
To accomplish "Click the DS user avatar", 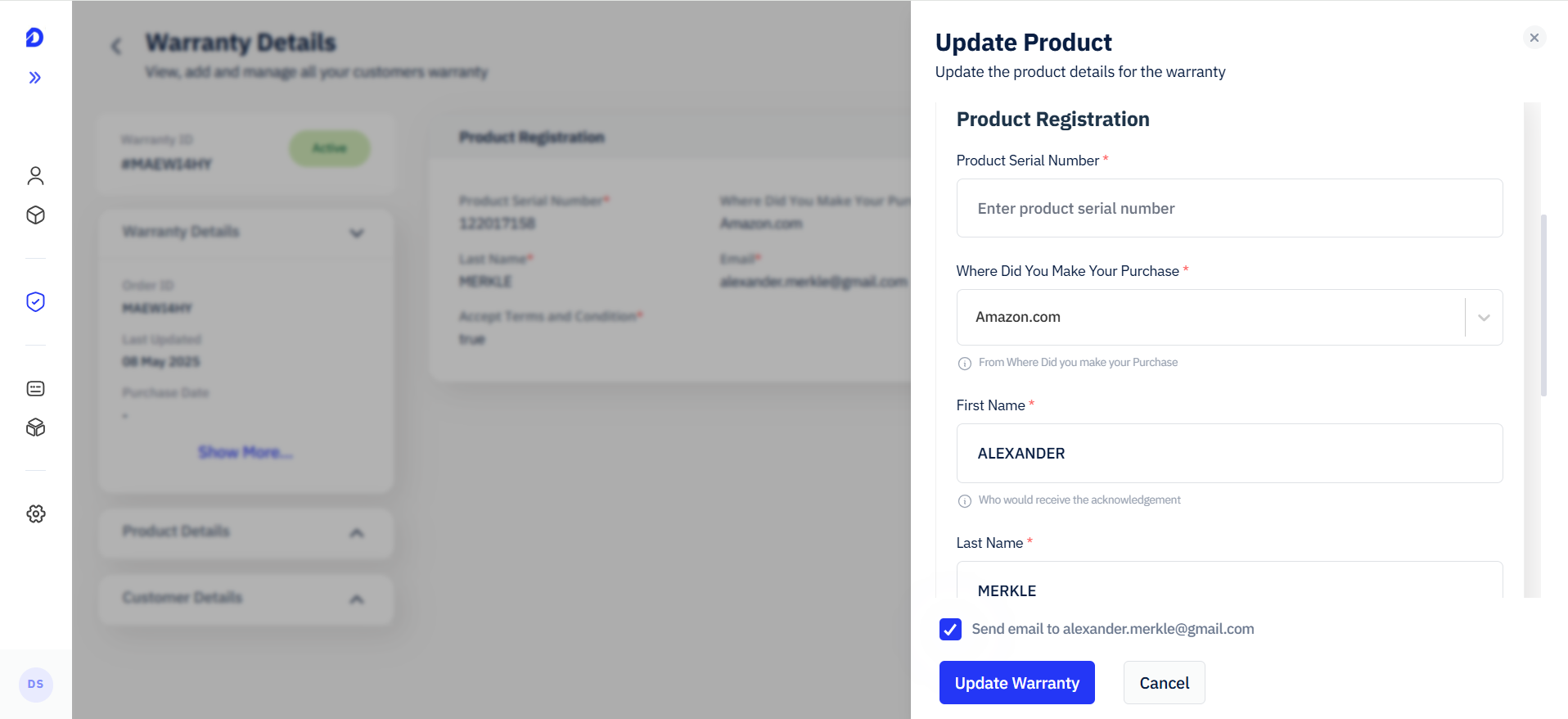I will click(x=35, y=685).
